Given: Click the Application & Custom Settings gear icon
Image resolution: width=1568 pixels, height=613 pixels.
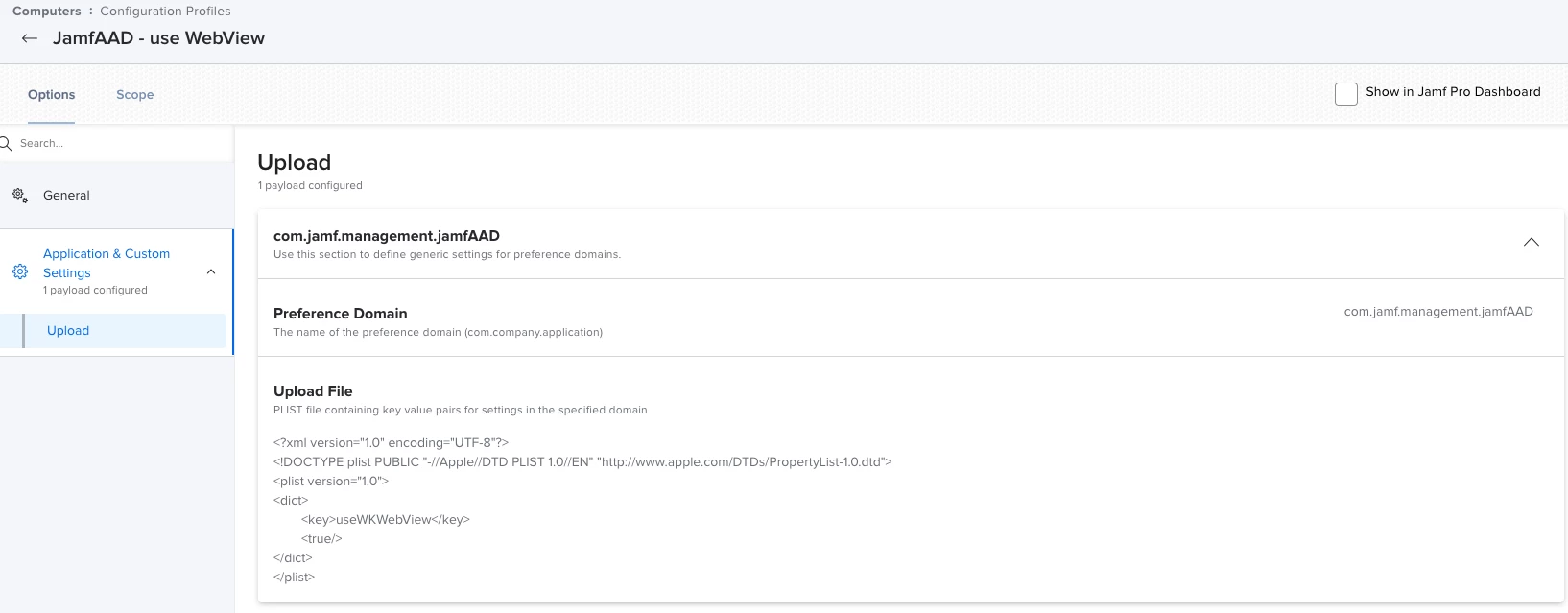Looking at the screenshot, I should tap(20, 271).
